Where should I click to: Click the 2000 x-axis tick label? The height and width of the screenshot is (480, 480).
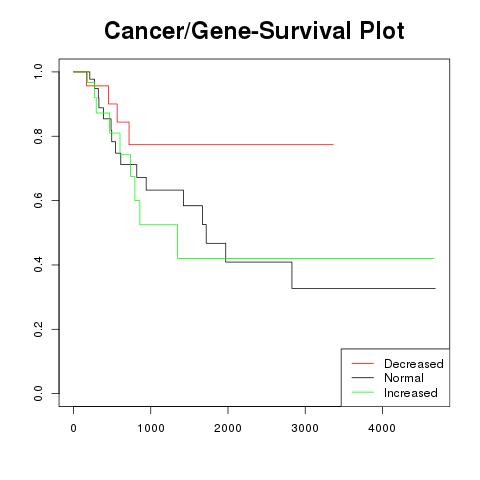(228, 428)
